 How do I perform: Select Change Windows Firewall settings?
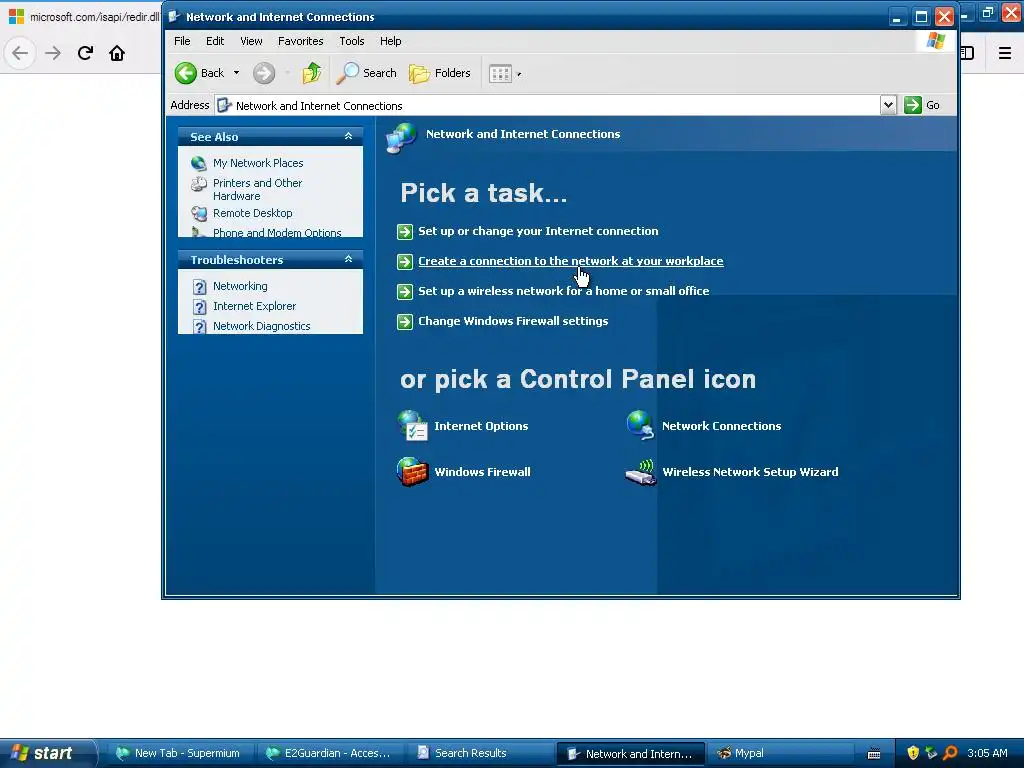coord(513,321)
